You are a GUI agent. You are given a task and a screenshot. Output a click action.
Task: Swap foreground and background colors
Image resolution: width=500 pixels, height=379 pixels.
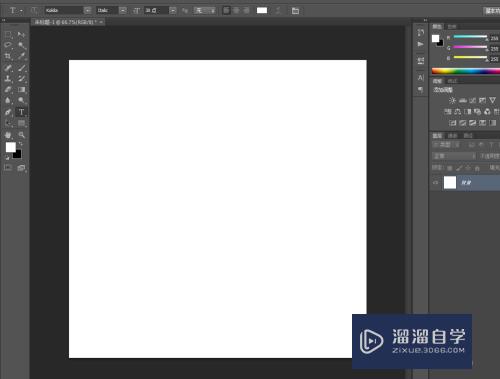[x=21, y=144]
